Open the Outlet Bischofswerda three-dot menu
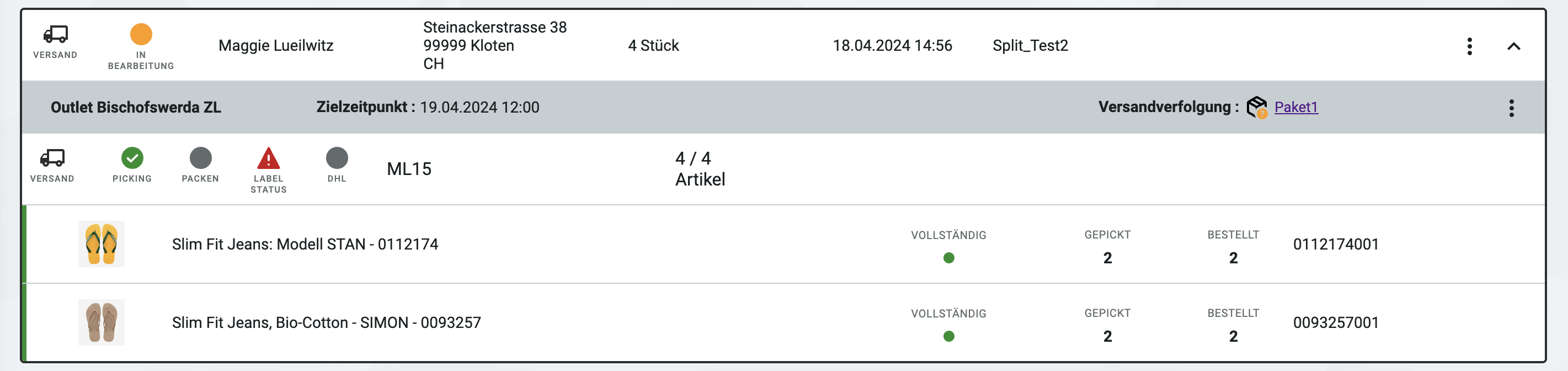 coord(1511,108)
